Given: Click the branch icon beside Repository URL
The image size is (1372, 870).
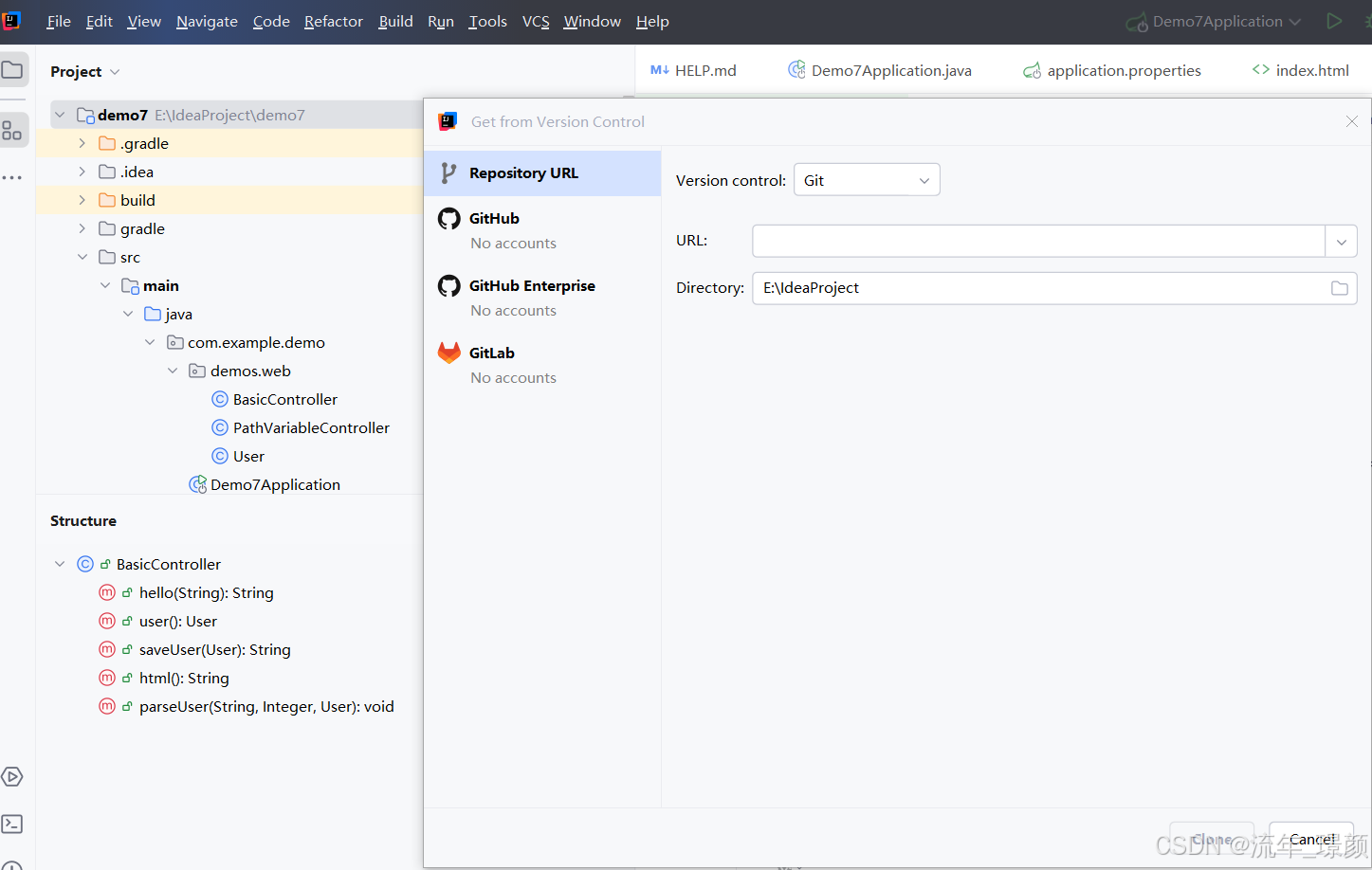Looking at the screenshot, I should (x=448, y=173).
